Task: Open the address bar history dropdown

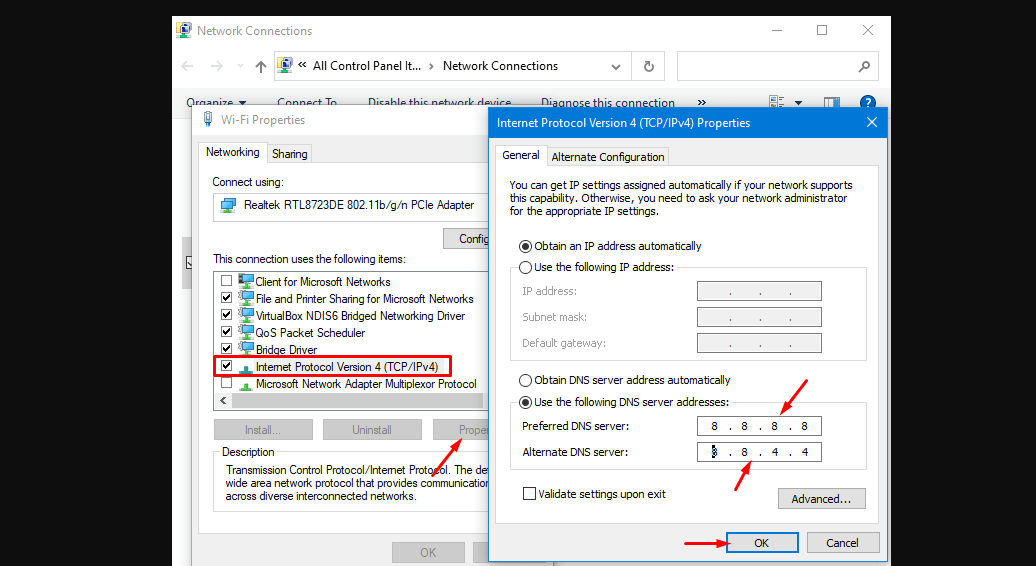Action: (x=616, y=66)
